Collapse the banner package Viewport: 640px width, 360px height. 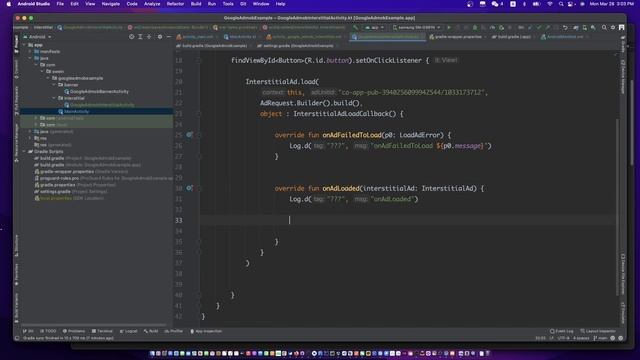coord(54,85)
